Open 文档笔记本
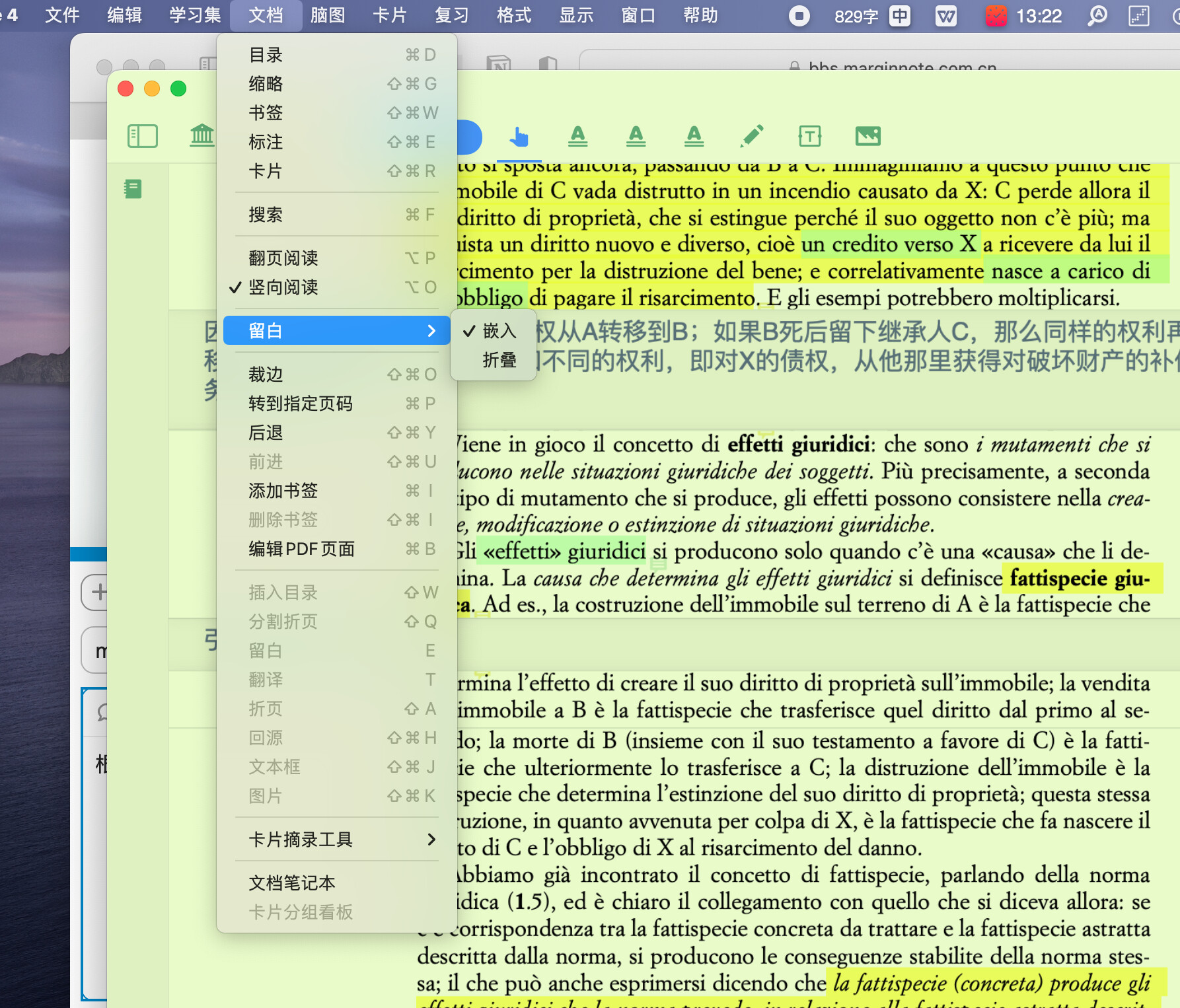The width and height of the screenshot is (1180, 1008). click(337, 883)
